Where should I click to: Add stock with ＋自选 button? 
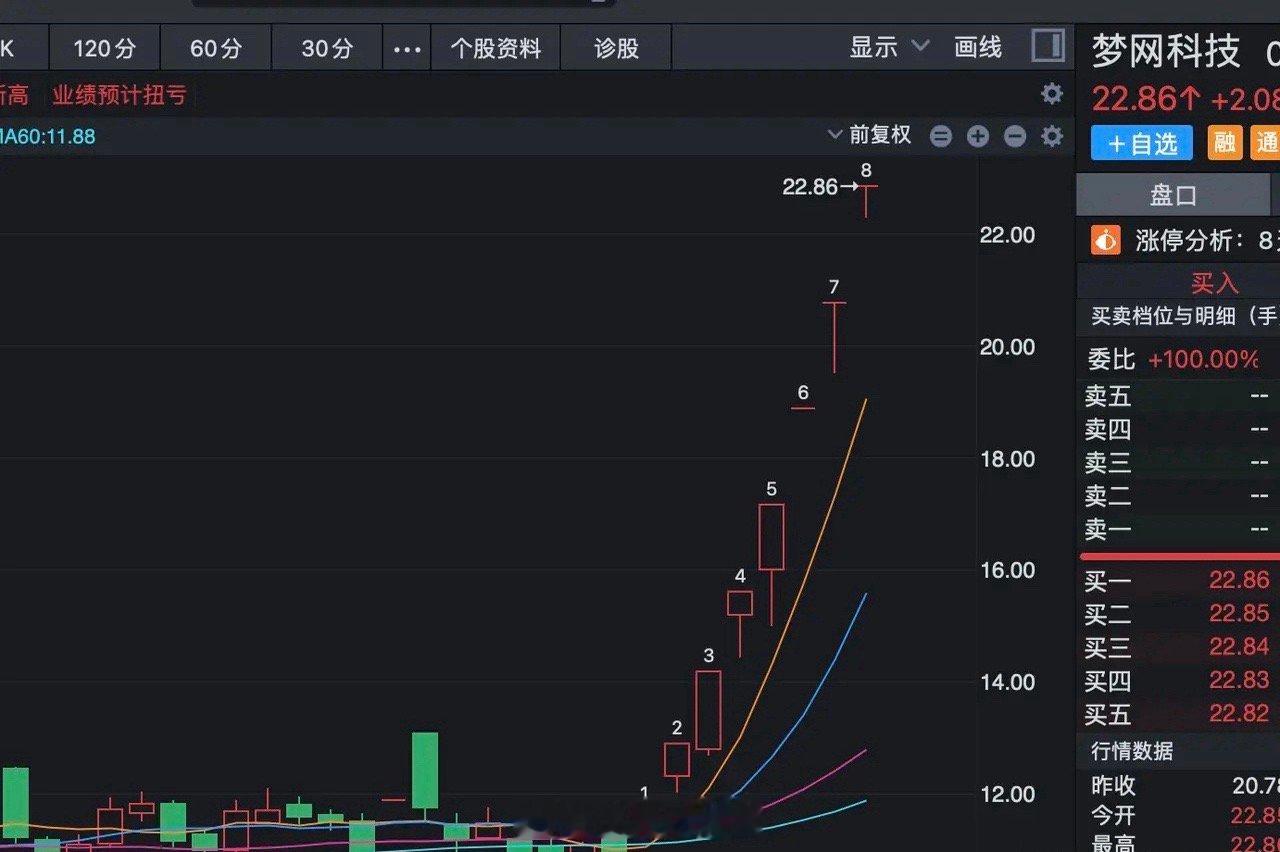[1142, 143]
